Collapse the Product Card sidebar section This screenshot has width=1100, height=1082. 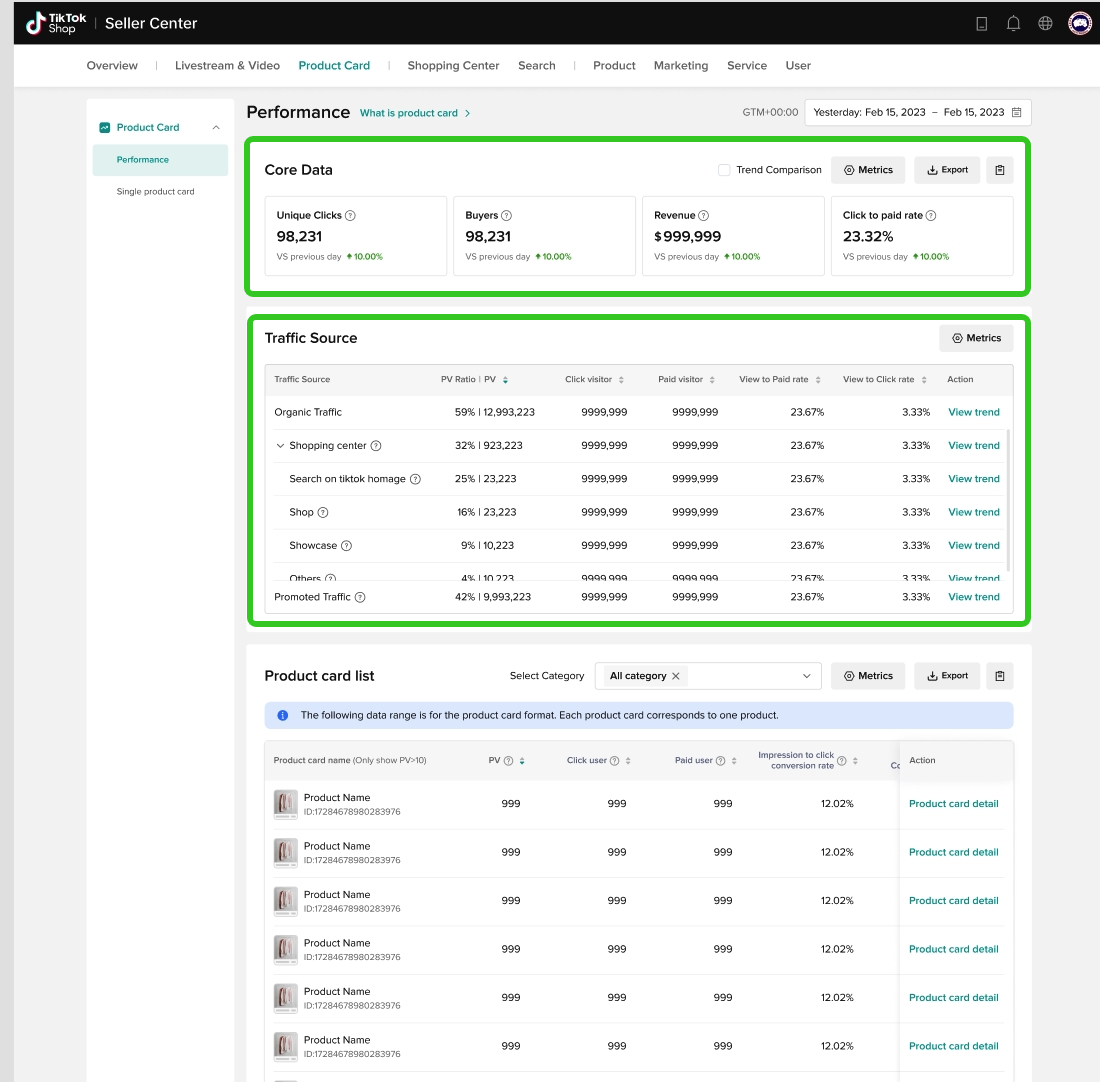point(216,127)
